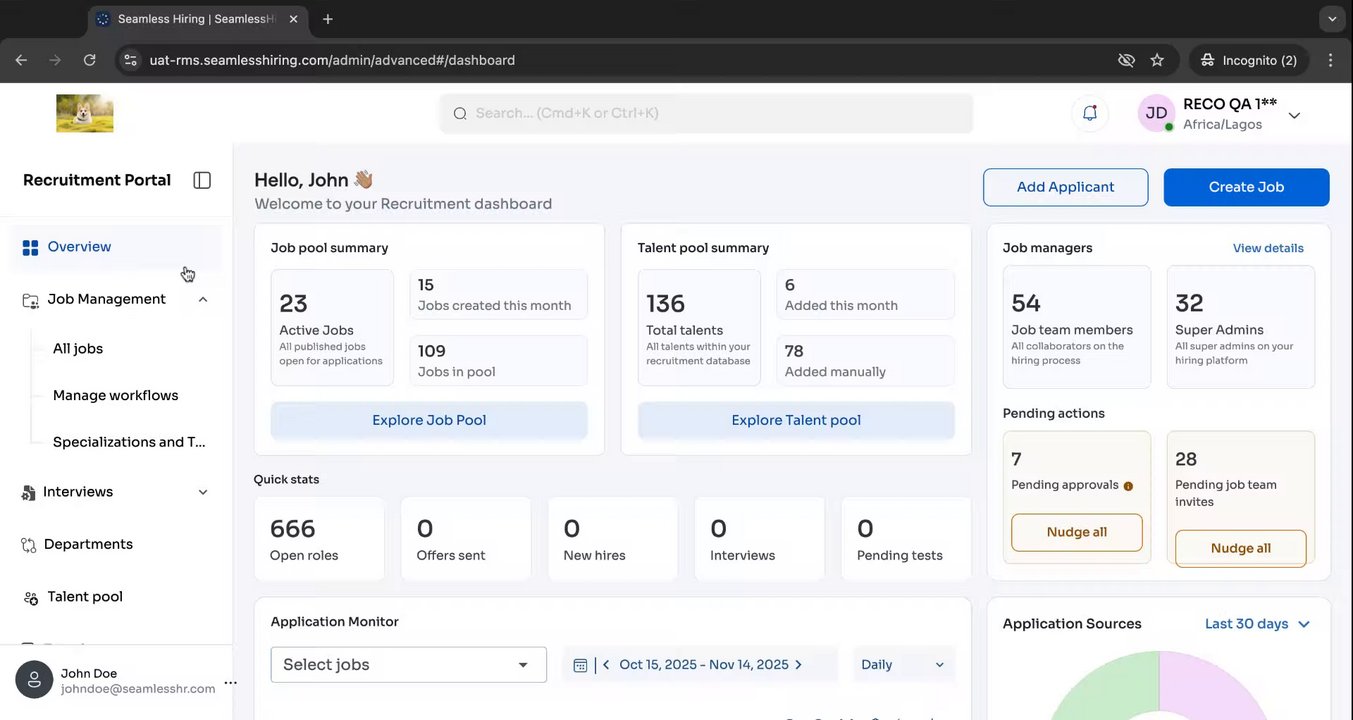Open the Departments menu item
This screenshot has height=720, width=1353.
coord(88,544)
